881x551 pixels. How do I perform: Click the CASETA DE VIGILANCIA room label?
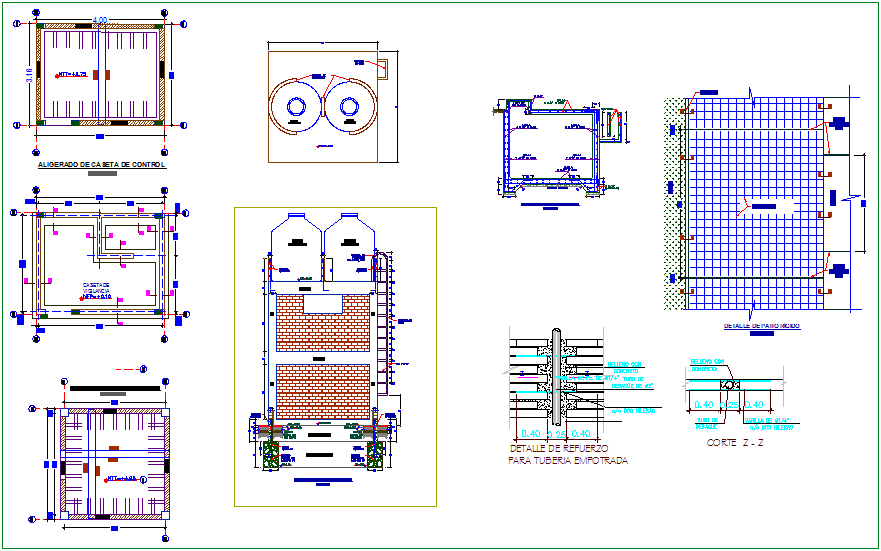[96, 291]
